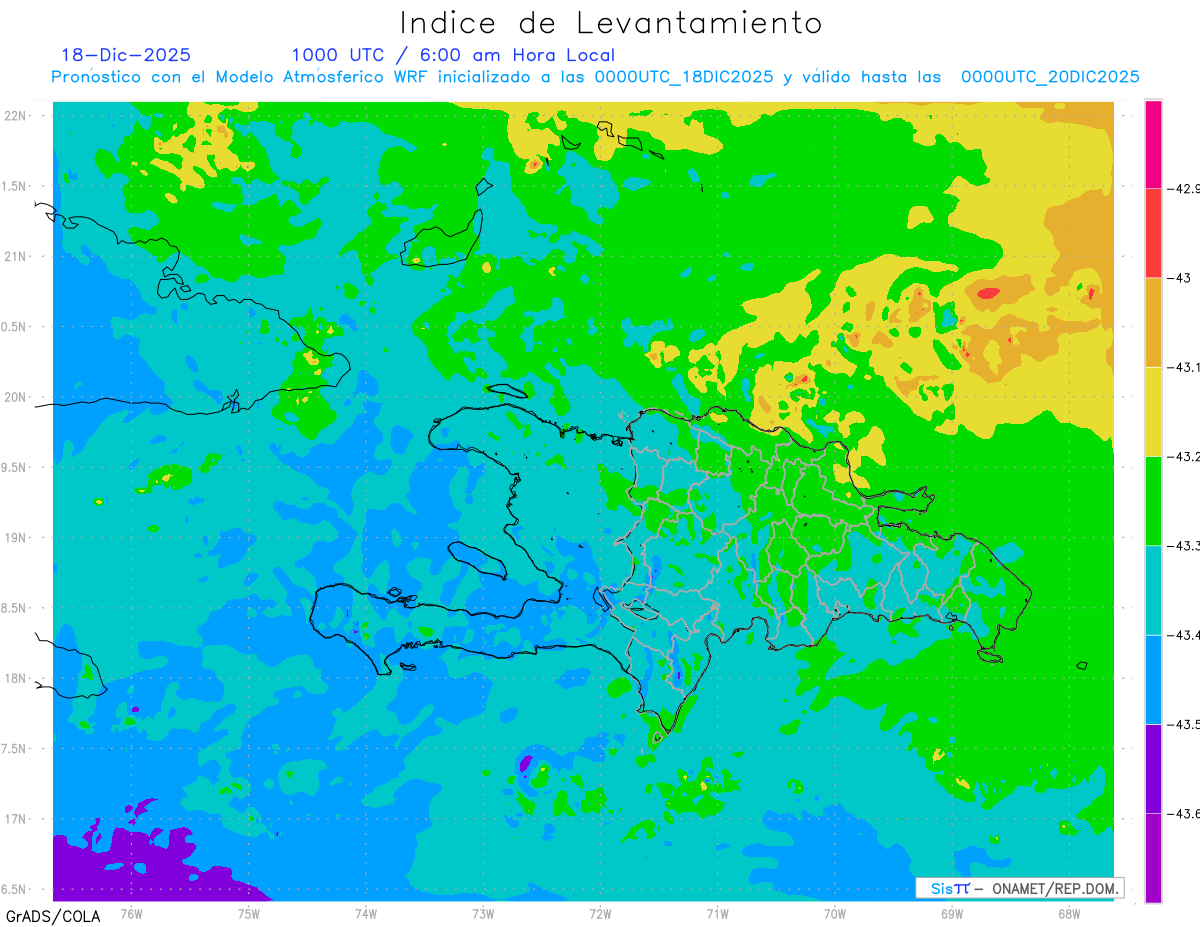1200x927 pixels.
Task: Select red legend segment between -42.9 and -43
Action: (x=1153, y=233)
